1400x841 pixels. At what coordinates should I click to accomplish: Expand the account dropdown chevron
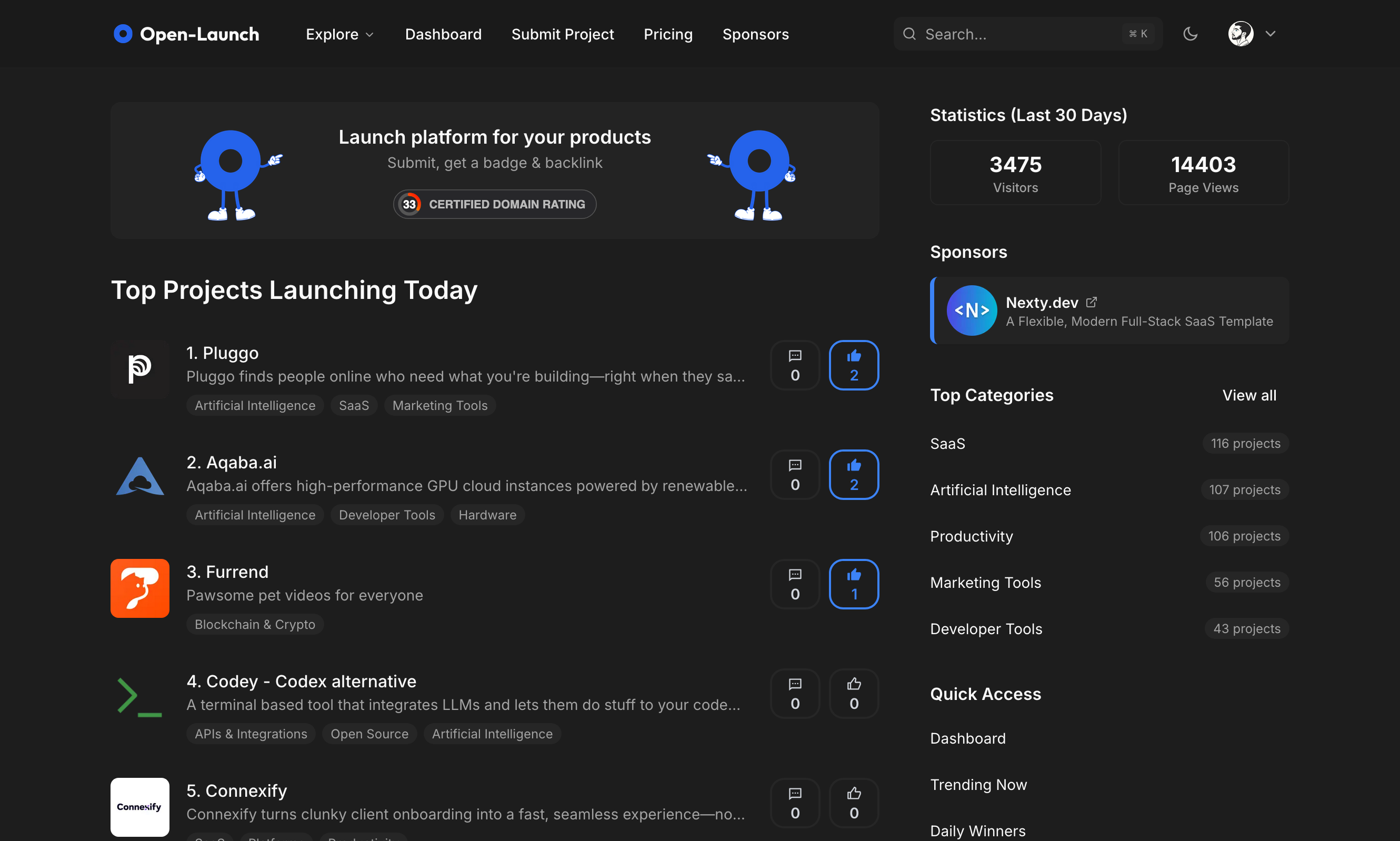coord(1270,34)
